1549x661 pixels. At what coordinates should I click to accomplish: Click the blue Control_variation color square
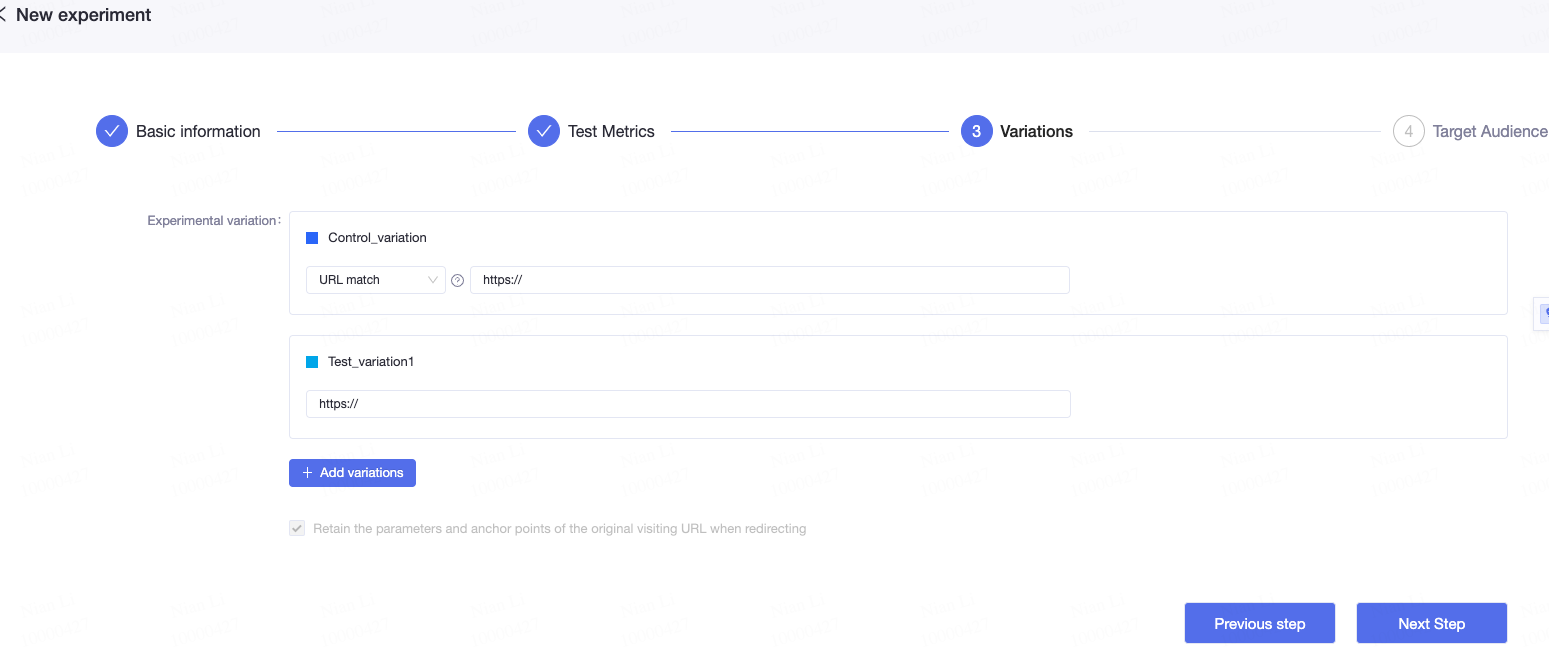coord(312,238)
